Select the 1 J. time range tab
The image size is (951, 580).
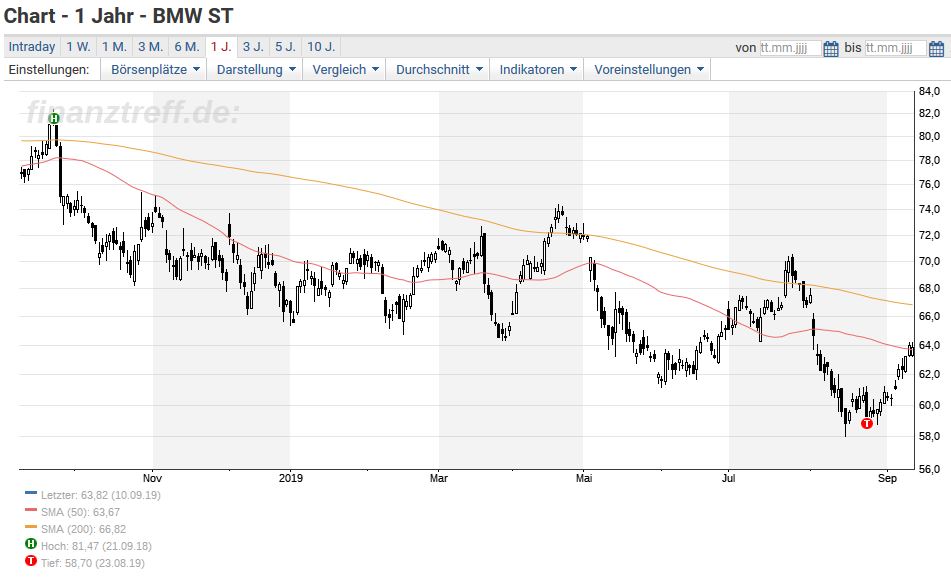point(221,47)
